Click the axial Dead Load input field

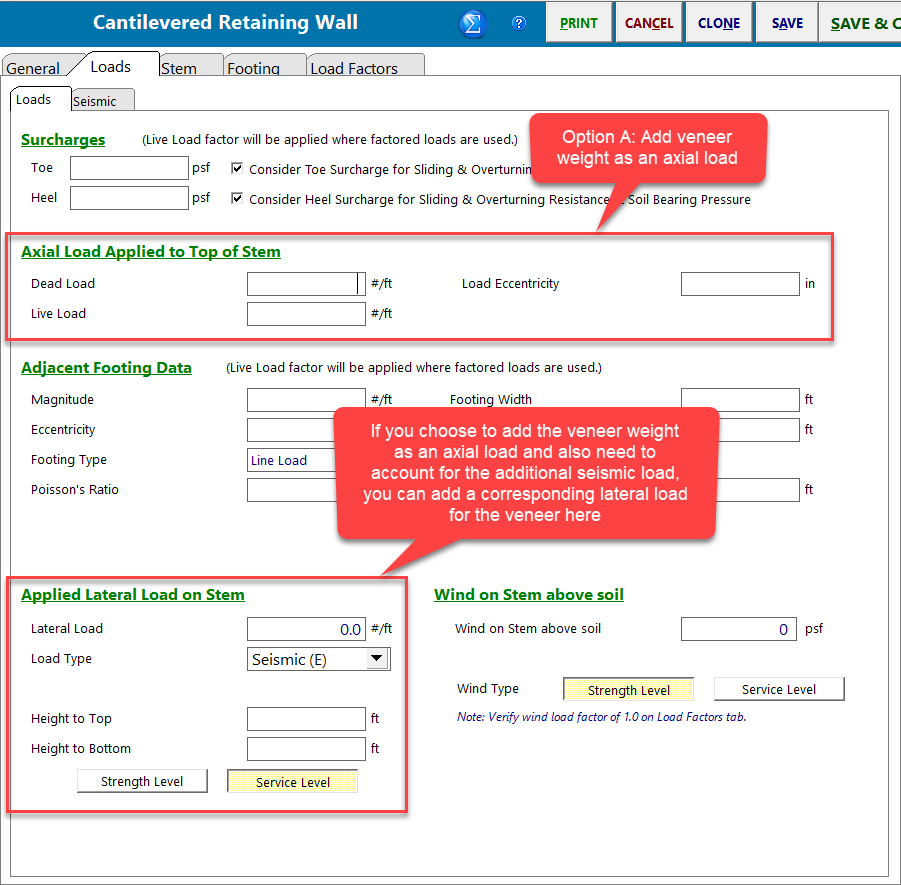coord(306,284)
